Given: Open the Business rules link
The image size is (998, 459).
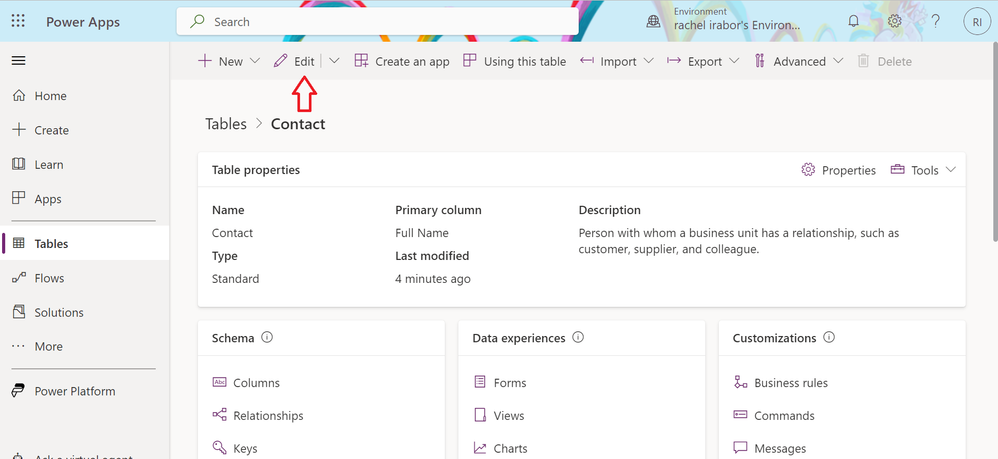Looking at the screenshot, I should coord(791,383).
